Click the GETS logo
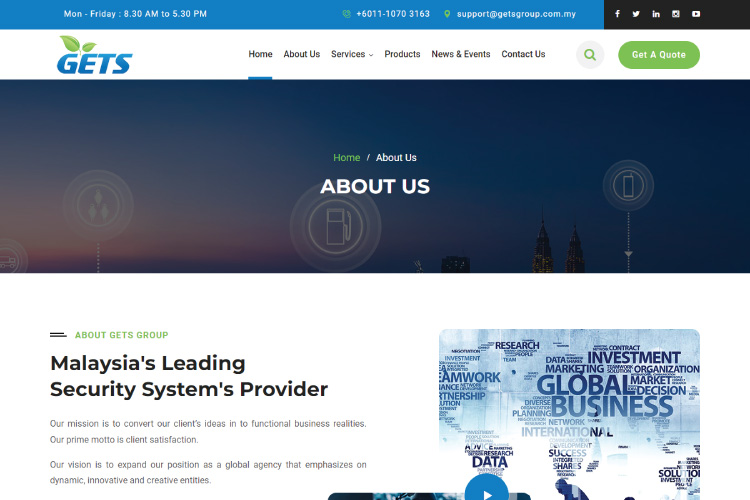This screenshot has height=500, width=750. (x=94, y=56)
